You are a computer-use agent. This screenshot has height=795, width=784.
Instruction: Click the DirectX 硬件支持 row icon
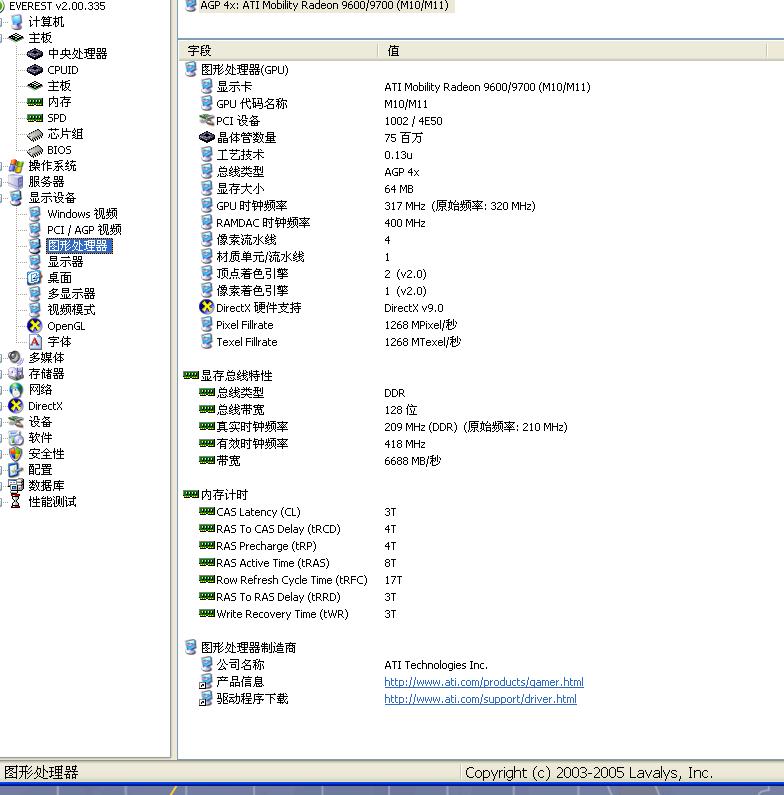(x=206, y=307)
